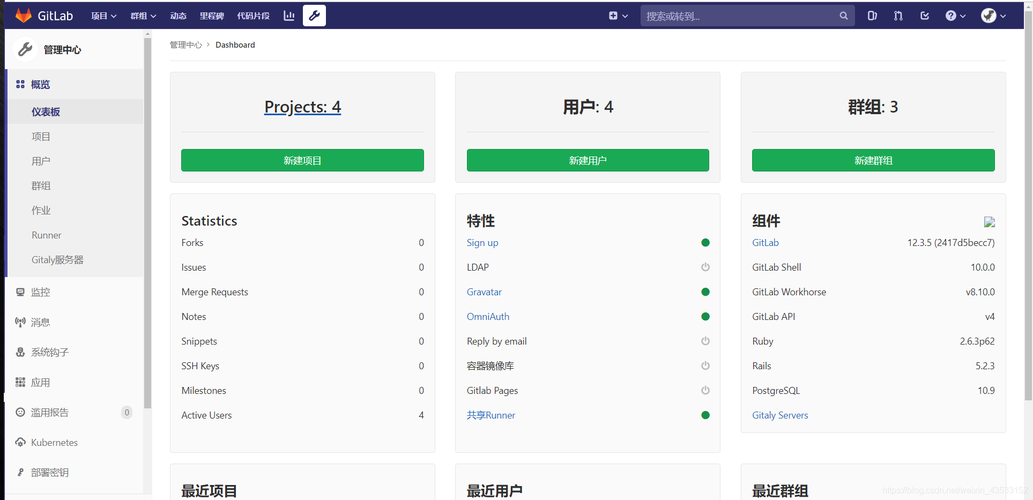The height and width of the screenshot is (500, 1033).
Task: Click the Kubernetes cloud icon
Action: tap(20, 443)
